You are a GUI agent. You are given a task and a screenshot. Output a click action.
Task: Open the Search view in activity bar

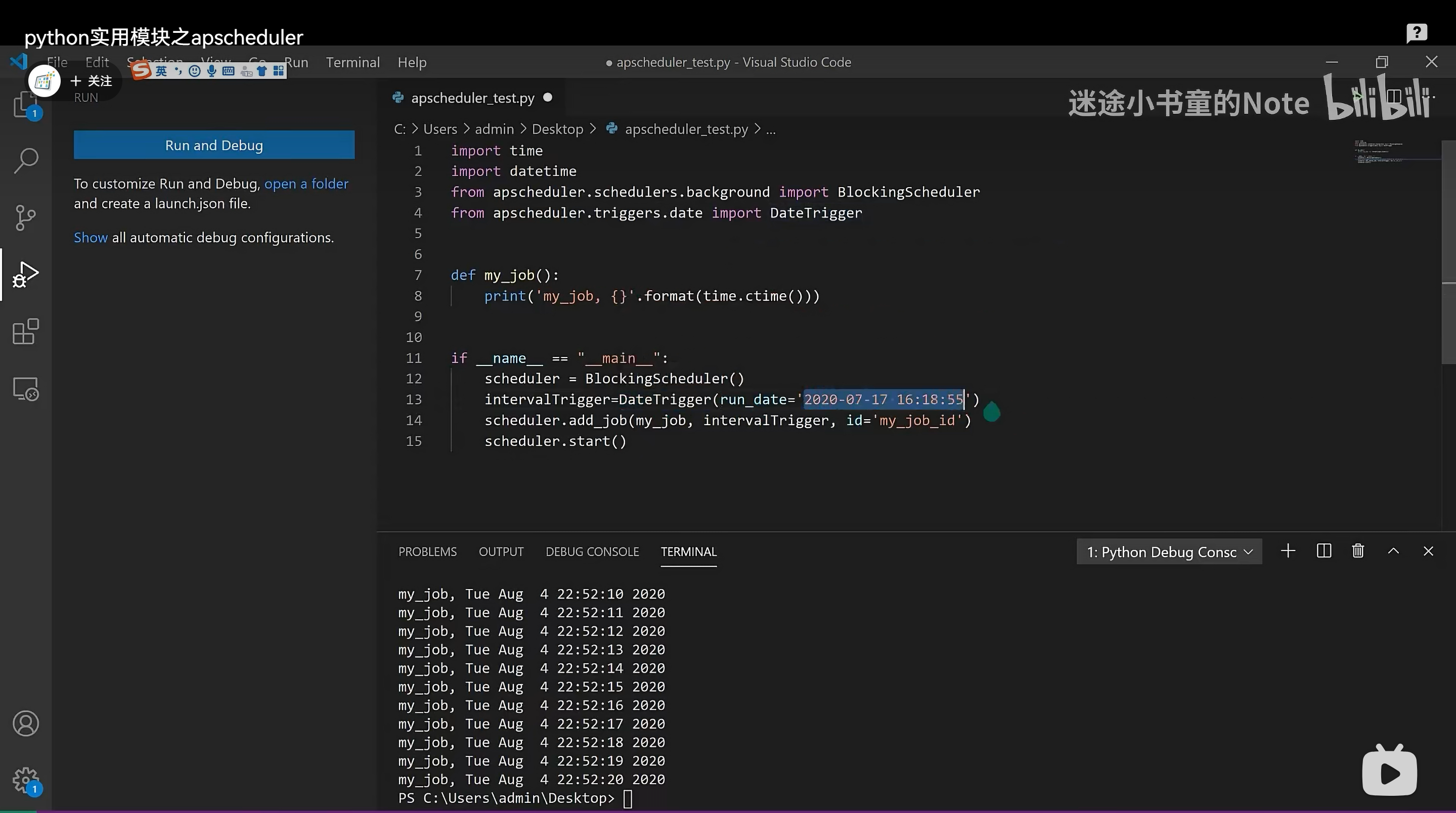[x=26, y=161]
